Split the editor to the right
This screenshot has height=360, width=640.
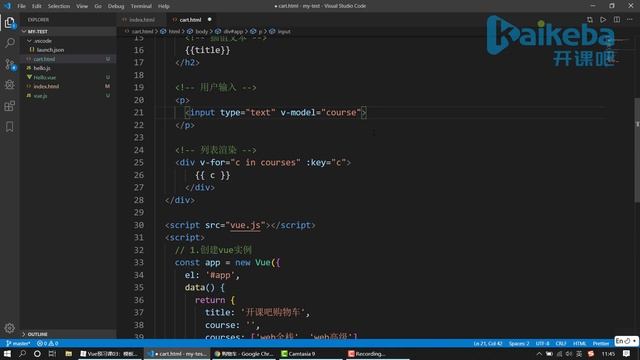(617, 20)
